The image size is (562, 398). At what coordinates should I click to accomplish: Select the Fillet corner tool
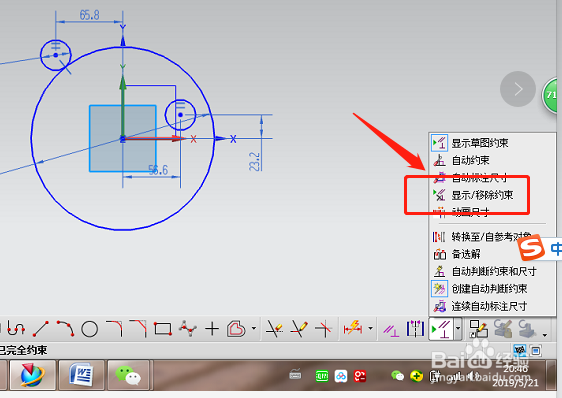click(x=114, y=328)
